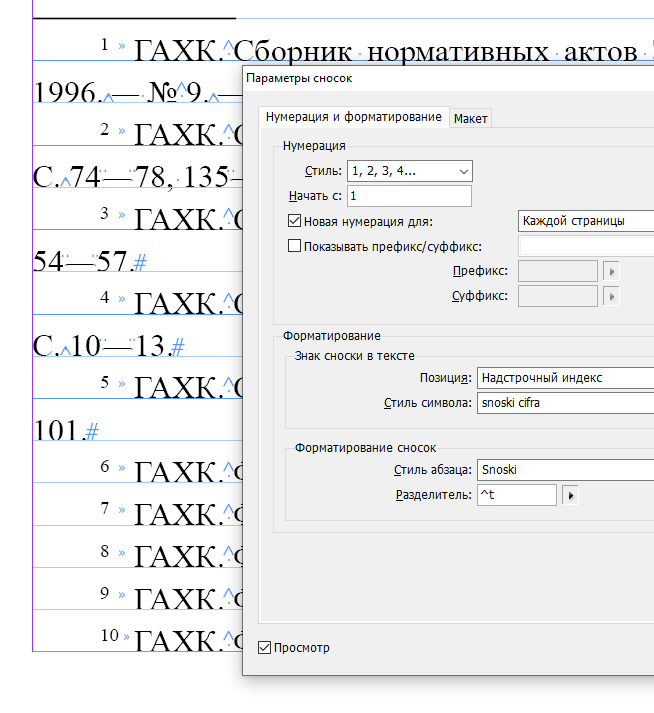Click the Разделитель field containing ^t
This screenshot has width=654, height=713.
click(517, 495)
